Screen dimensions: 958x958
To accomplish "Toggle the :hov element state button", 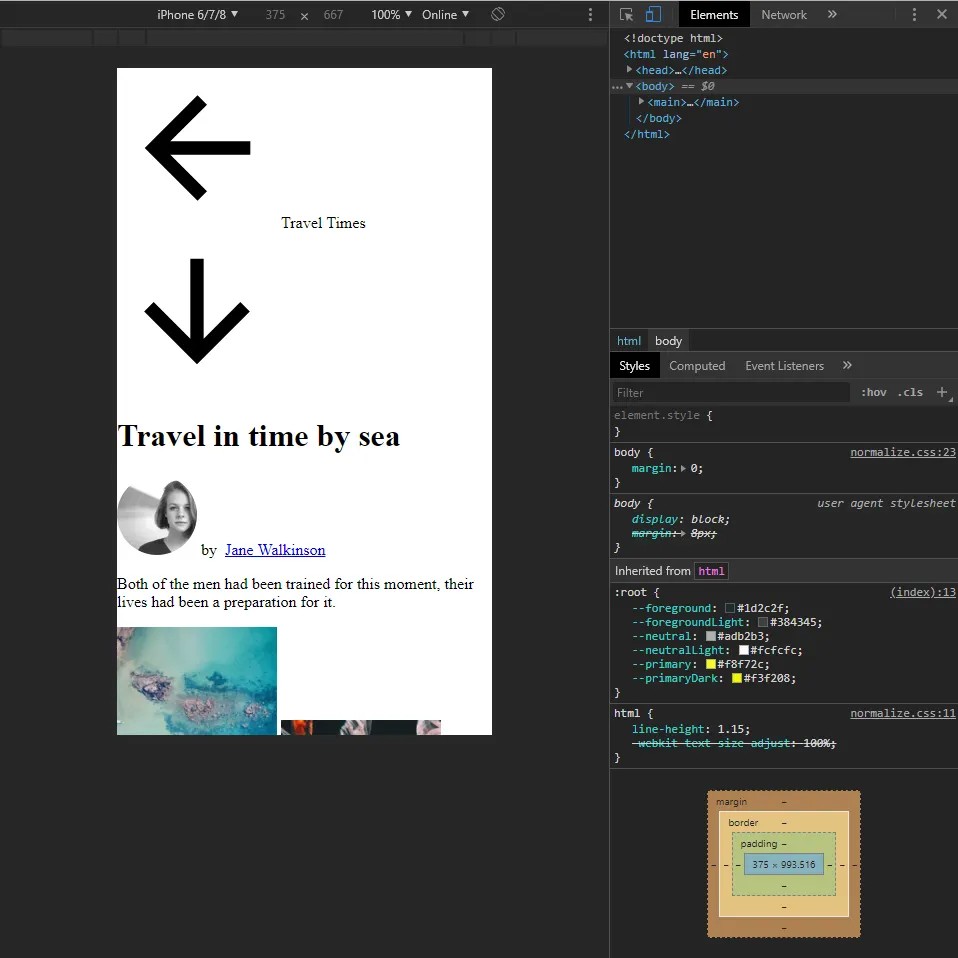I will pyautogui.click(x=874, y=392).
